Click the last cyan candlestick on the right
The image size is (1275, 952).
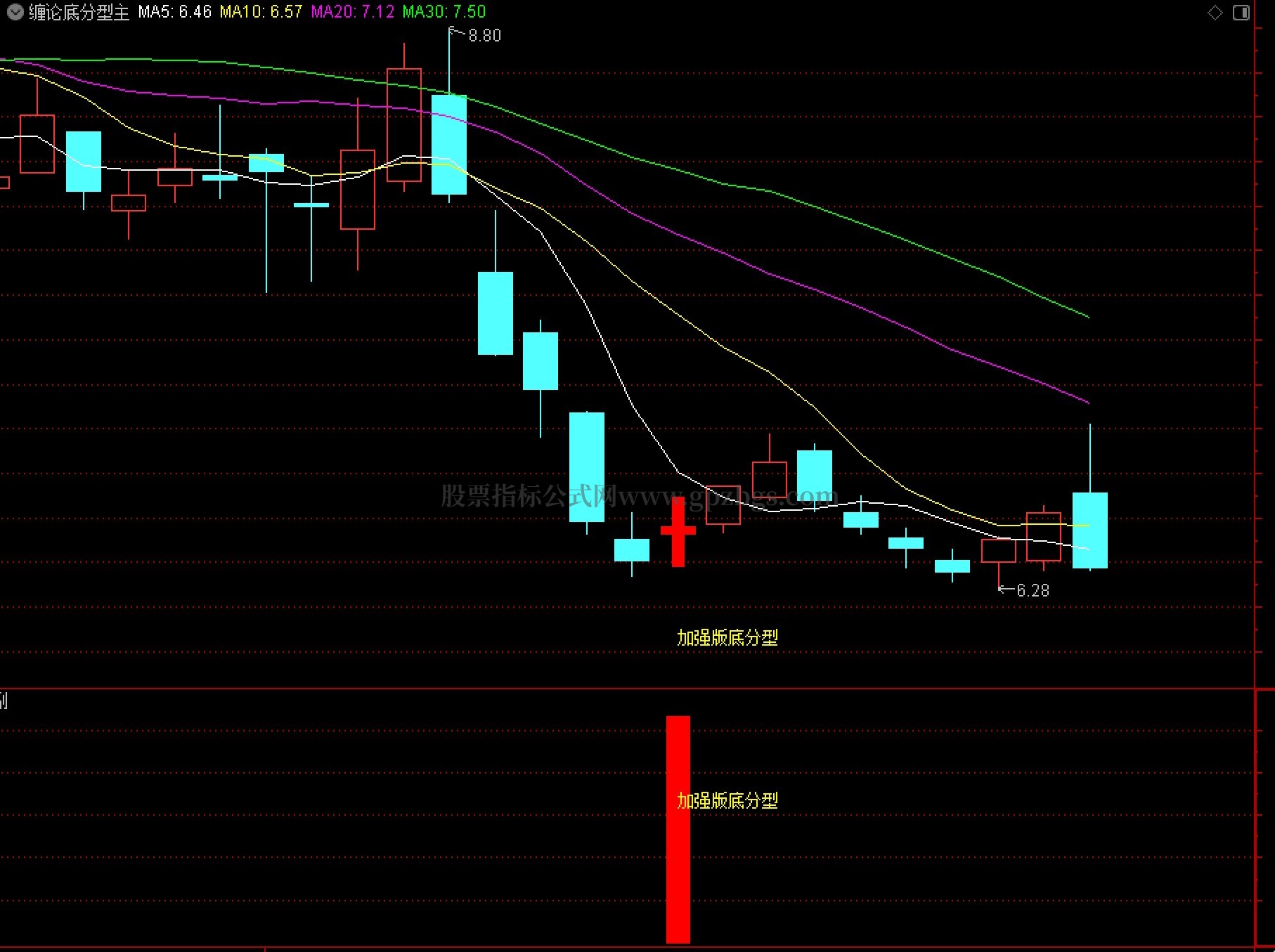click(1090, 530)
